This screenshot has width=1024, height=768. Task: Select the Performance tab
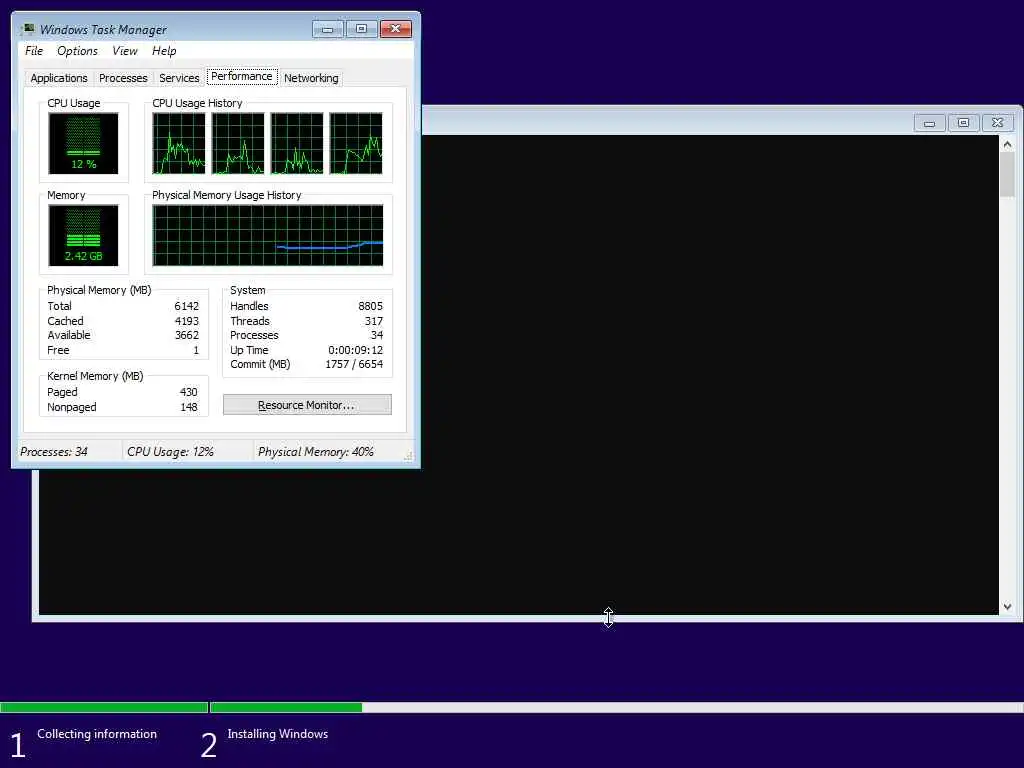pos(242,76)
